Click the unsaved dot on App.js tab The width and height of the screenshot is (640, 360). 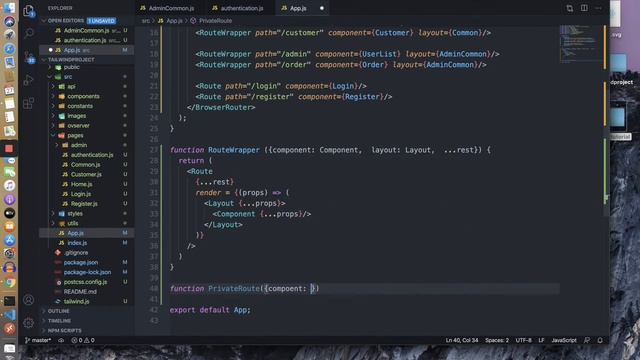(322, 8)
